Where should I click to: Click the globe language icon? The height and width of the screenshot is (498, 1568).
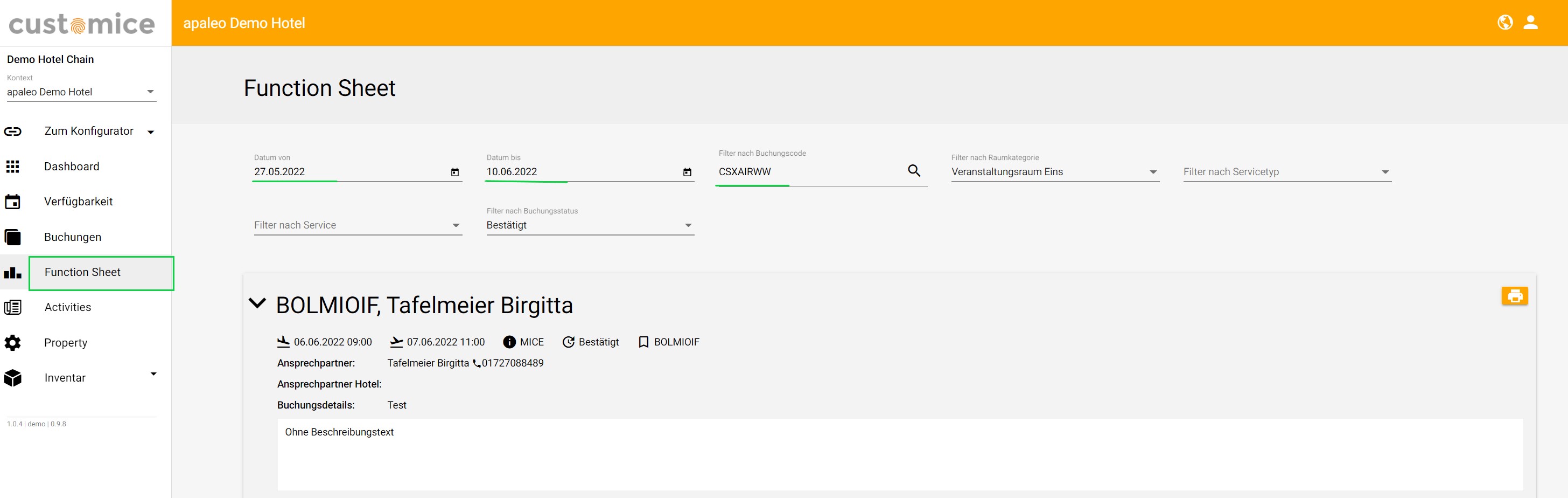(x=1504, y=23)
